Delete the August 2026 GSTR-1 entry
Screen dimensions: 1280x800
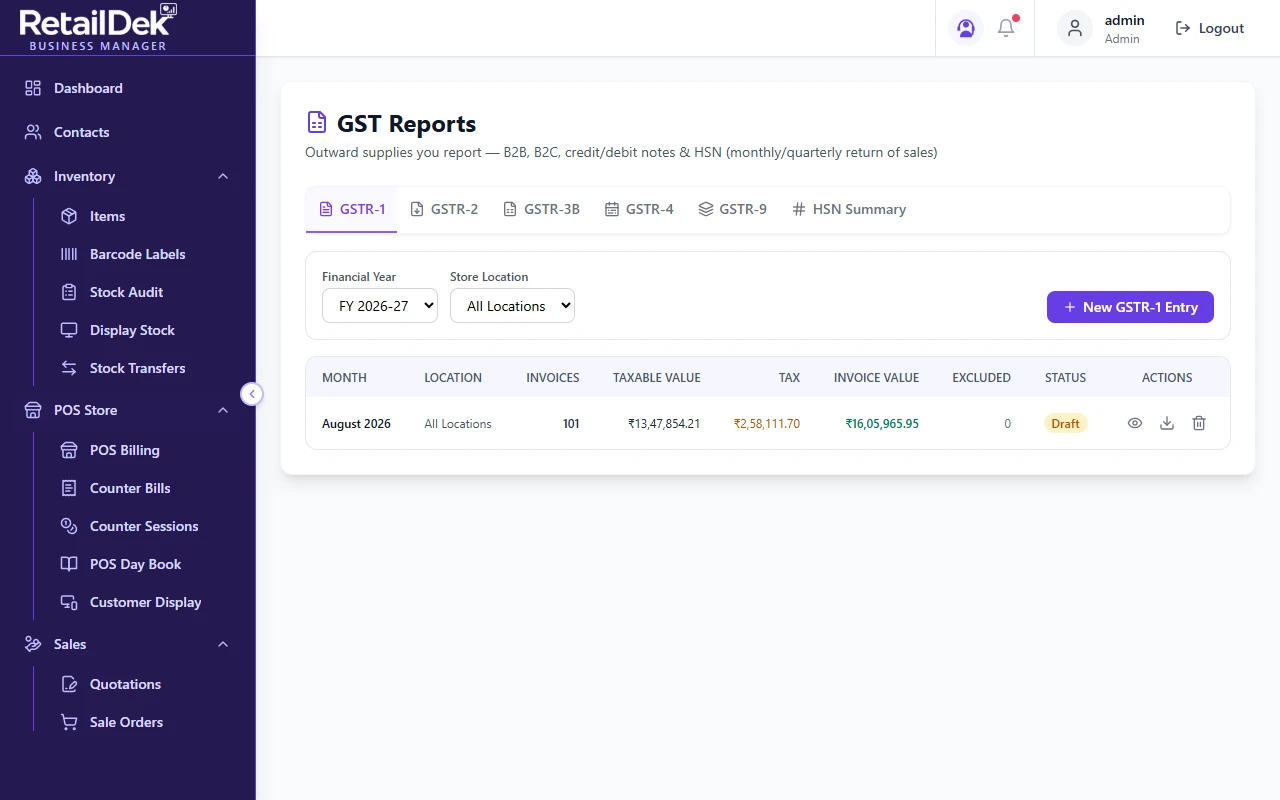(x=1199, y=423)
